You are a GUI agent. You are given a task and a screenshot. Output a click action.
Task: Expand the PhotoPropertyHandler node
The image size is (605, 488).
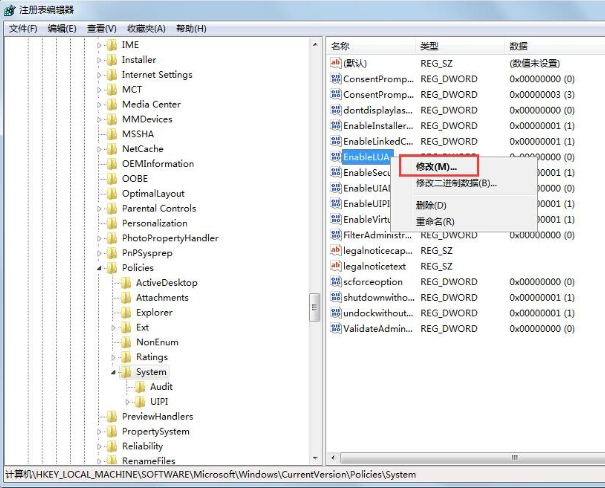pos(99,238)
